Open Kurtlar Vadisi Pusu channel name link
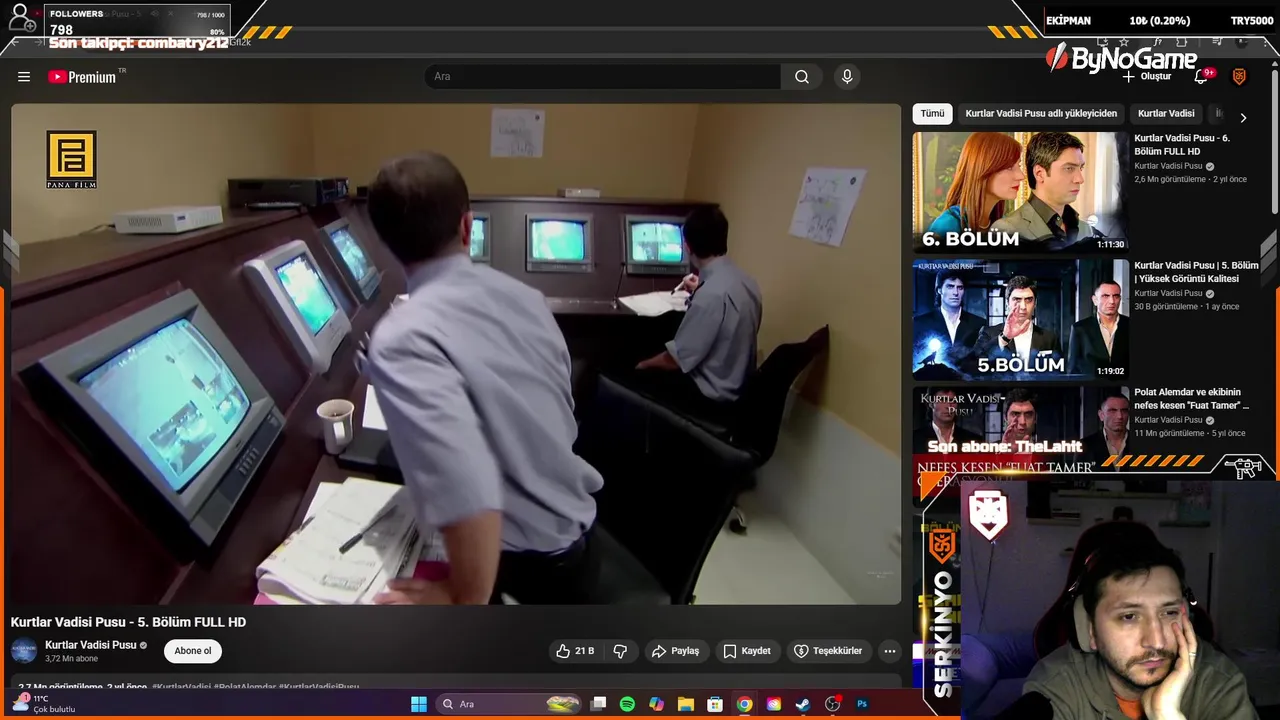 click(x=90, y=645)
